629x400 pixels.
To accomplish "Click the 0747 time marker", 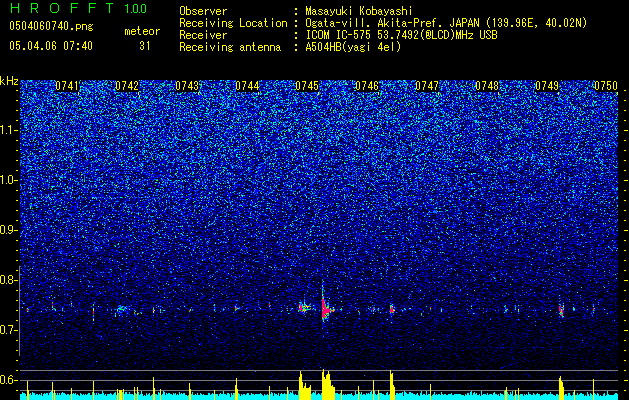I will (427, 86).
